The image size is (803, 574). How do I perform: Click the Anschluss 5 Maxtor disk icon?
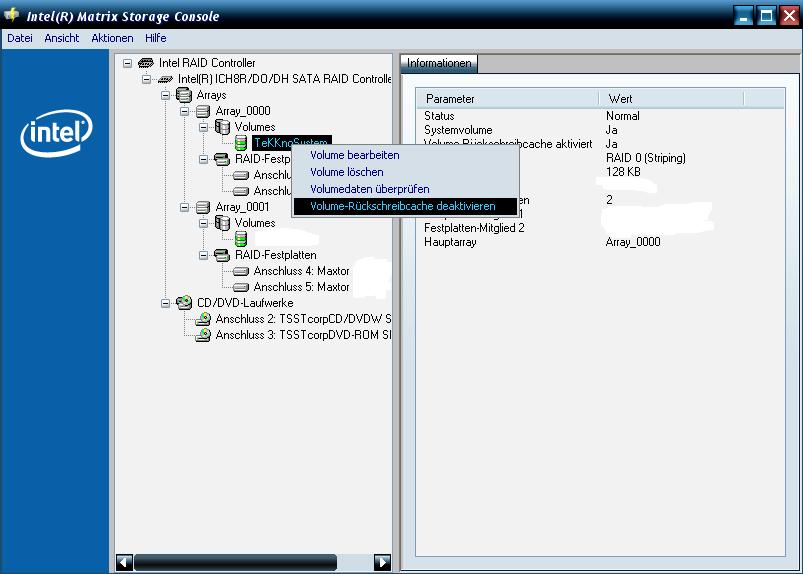(241, 287)
